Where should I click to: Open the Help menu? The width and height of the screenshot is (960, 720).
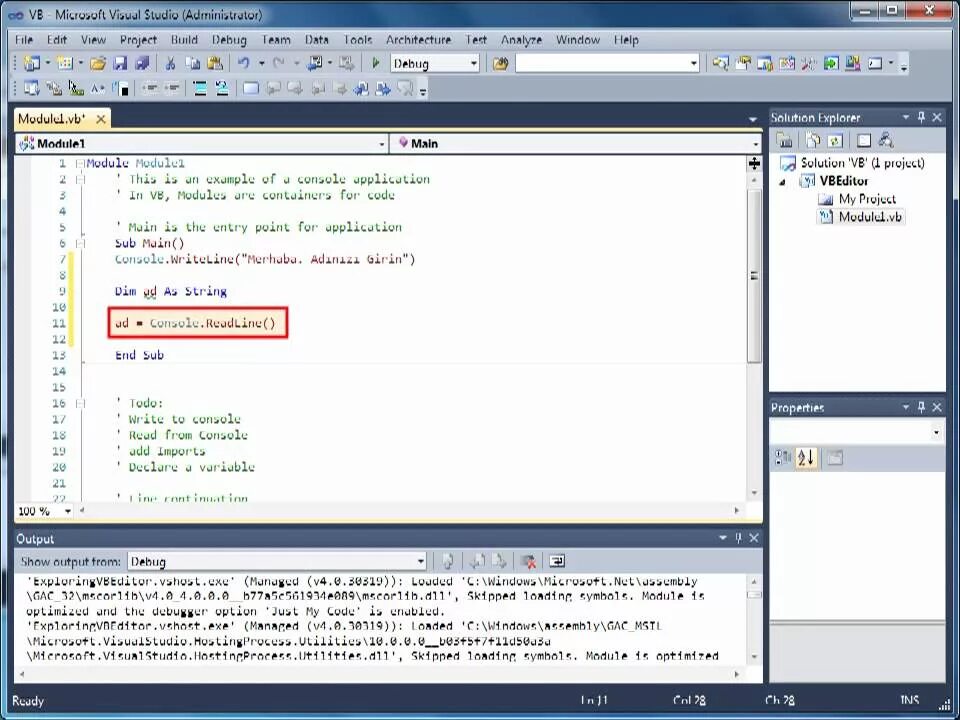coord(626,40)
